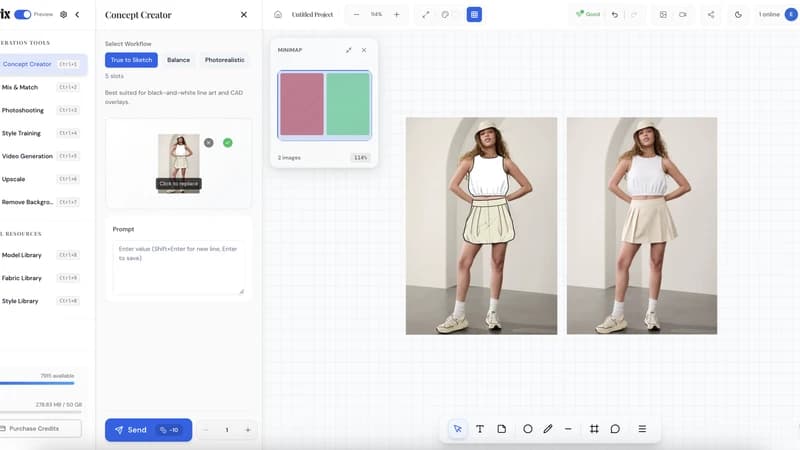Select the pointer tool
800x450 pixels.
coord(458,429)
